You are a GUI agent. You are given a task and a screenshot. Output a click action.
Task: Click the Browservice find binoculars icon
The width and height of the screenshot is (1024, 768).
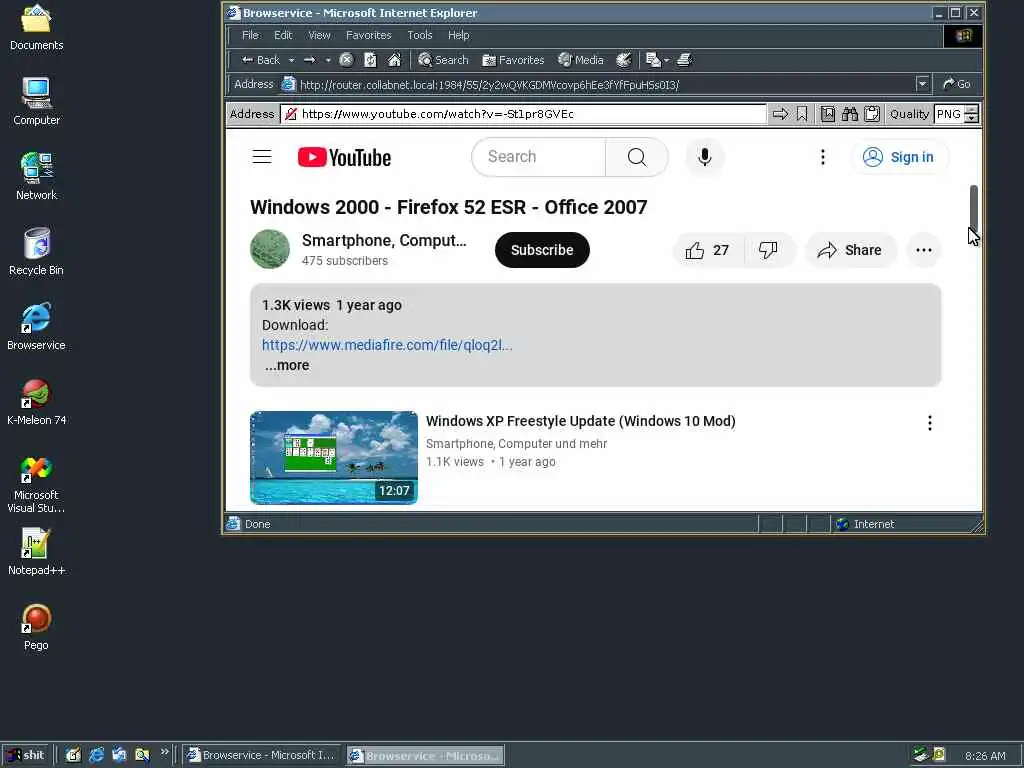point(850,114)
